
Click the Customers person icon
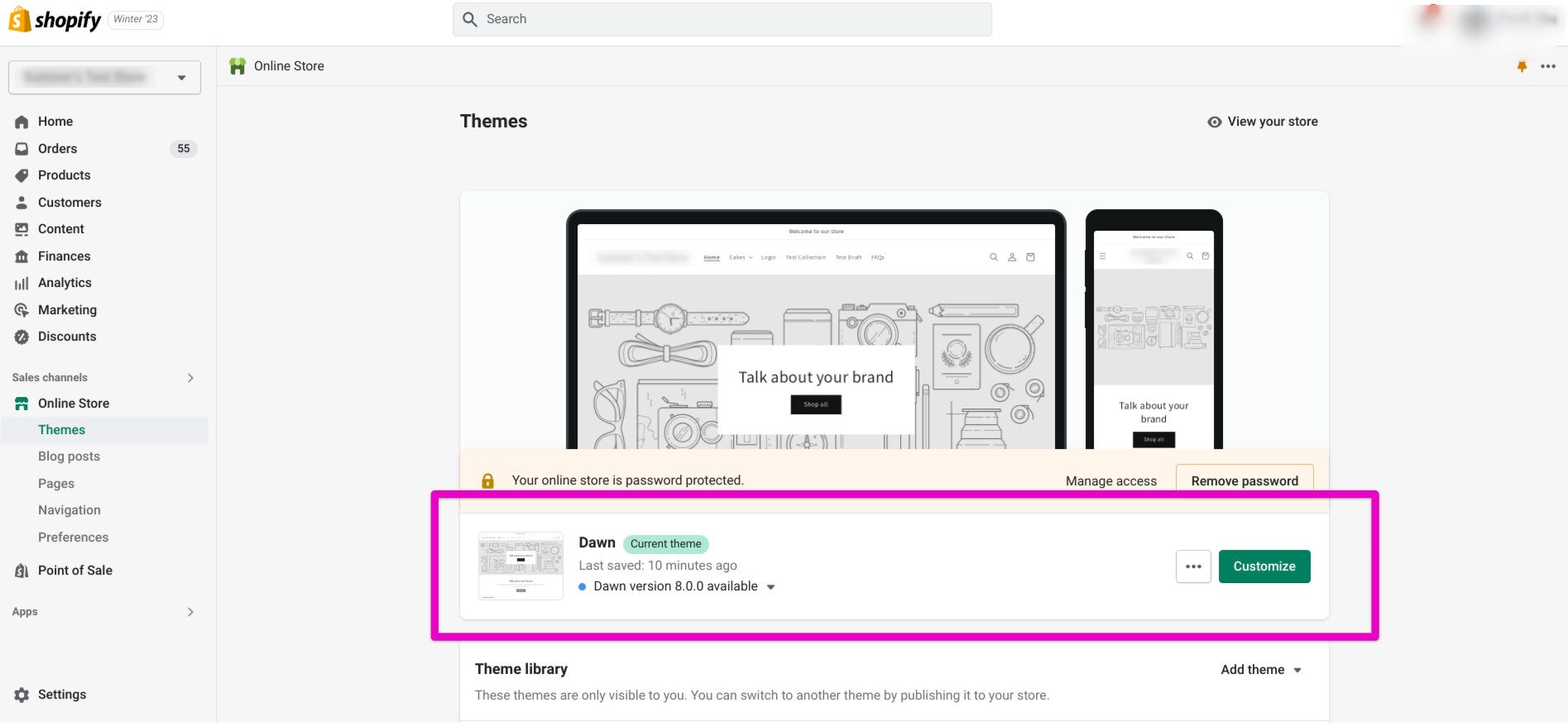click(22, 203)
